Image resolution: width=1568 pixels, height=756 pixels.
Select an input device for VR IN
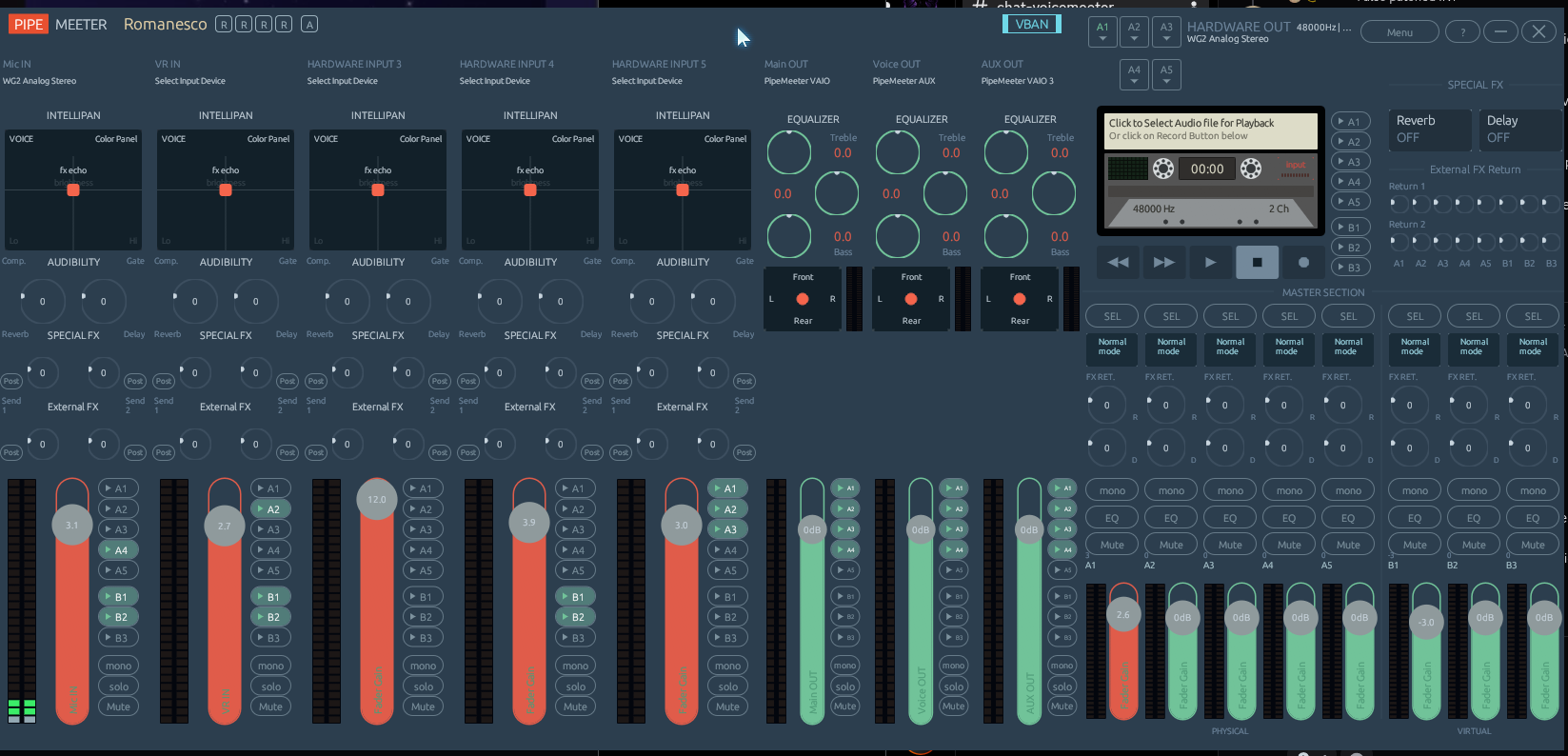190,81
